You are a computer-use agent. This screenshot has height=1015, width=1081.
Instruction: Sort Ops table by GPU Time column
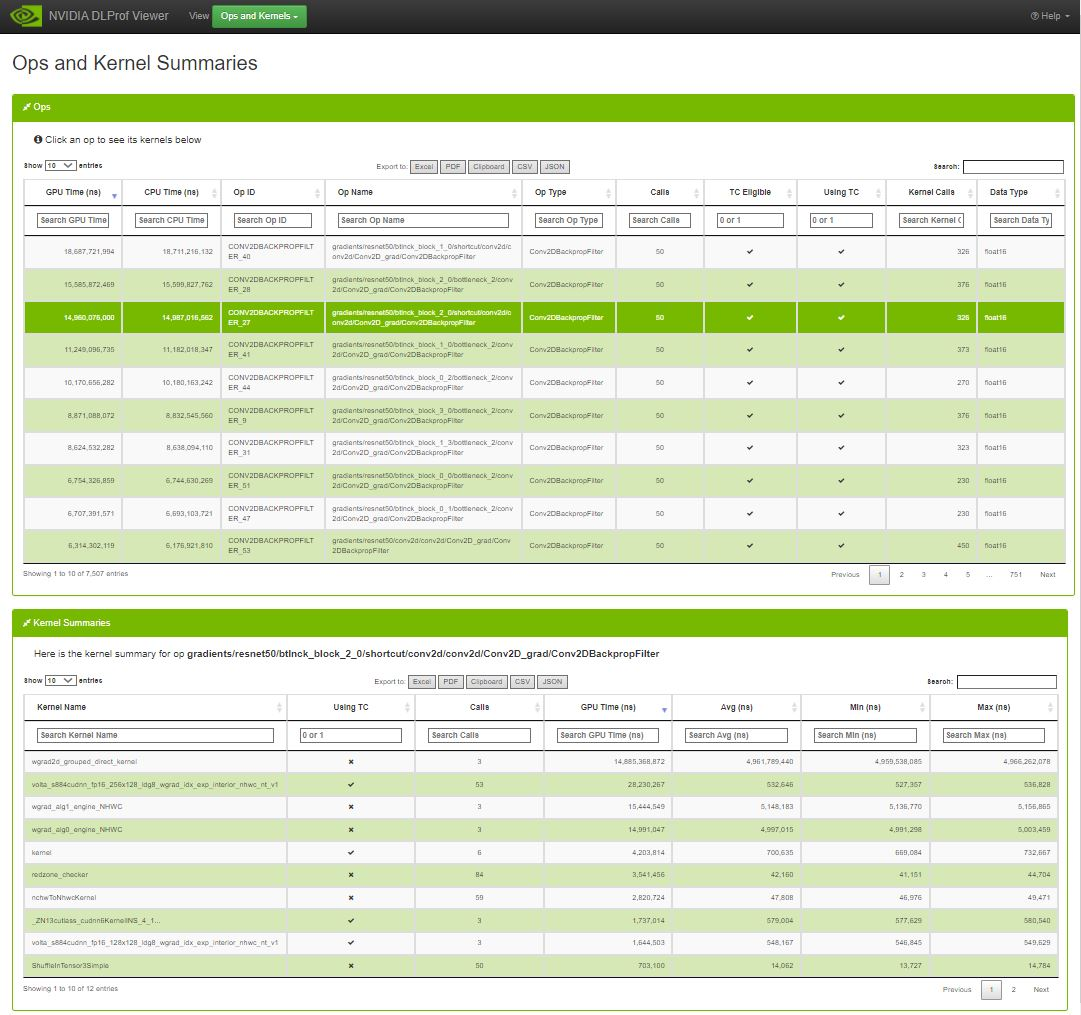(x=72, y=192)
